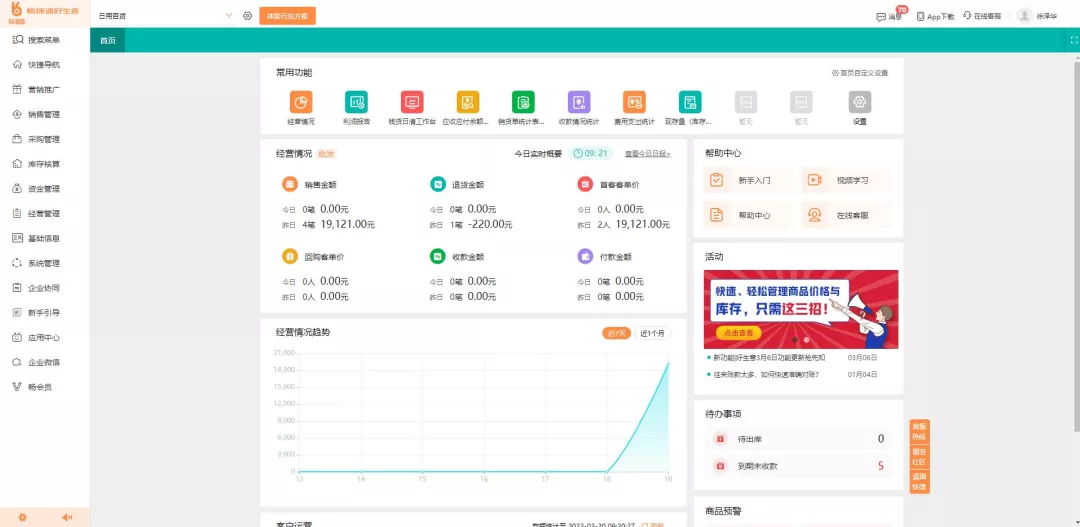Image resolution: width=1080 pixels, height=527 pixels.
Task: Open 搜索菜单 in sidebar
Action: tap(45, 40)
